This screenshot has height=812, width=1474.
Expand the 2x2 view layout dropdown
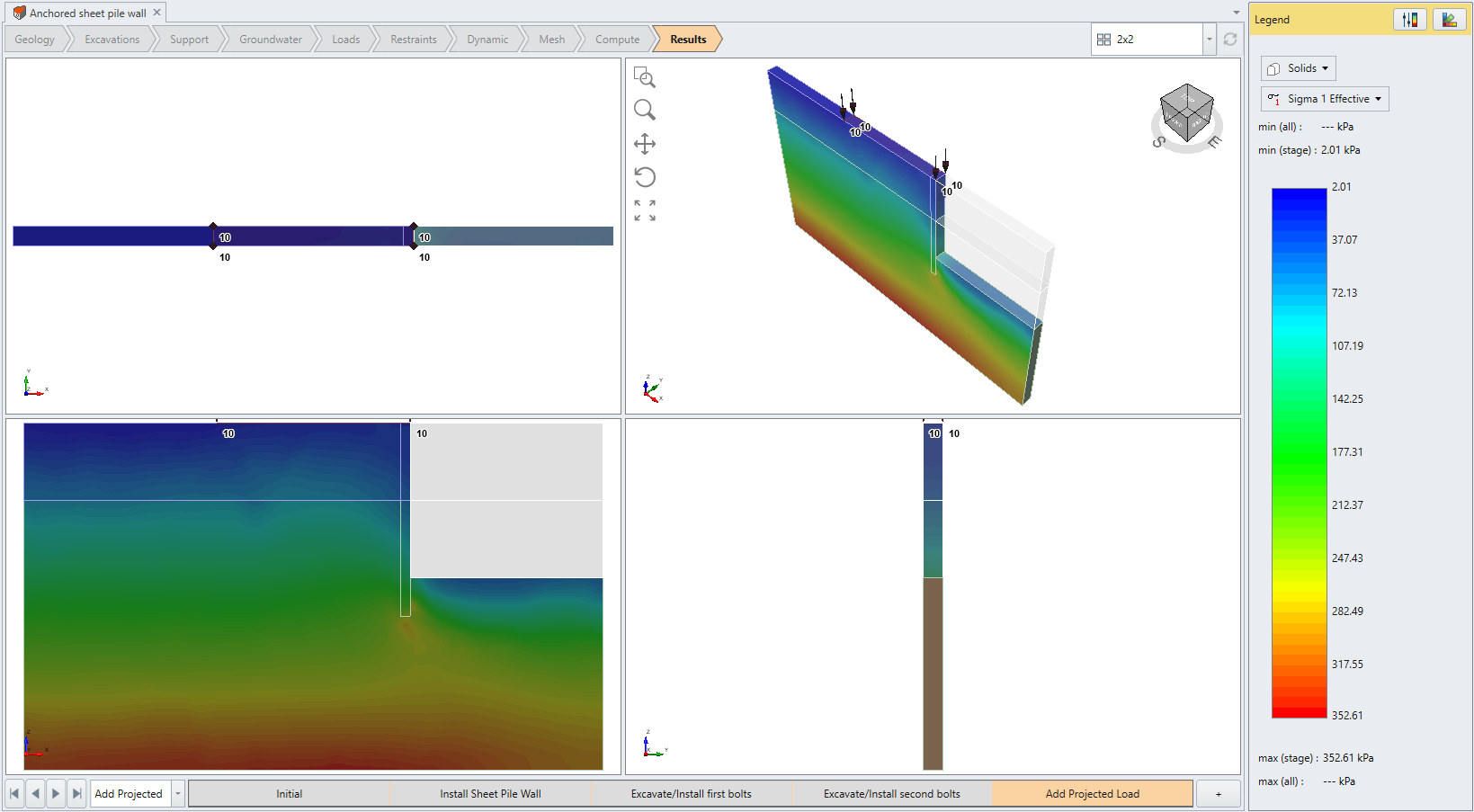[1210, 40]
